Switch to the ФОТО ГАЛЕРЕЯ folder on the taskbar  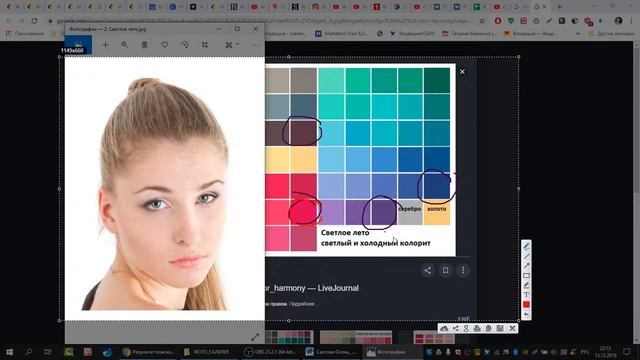pos(208,352)
